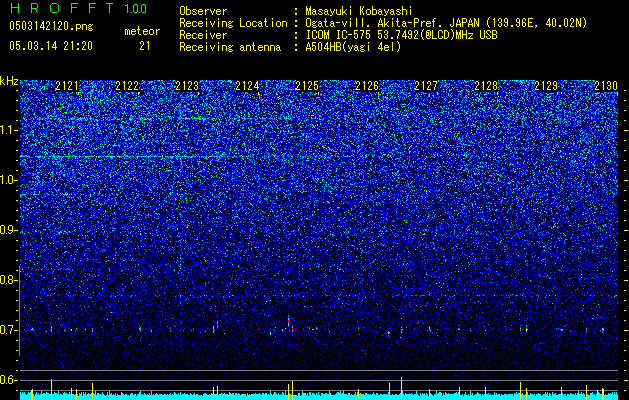
Task: Click the date stamp 05.03.14 21:20
Action: 51,46
